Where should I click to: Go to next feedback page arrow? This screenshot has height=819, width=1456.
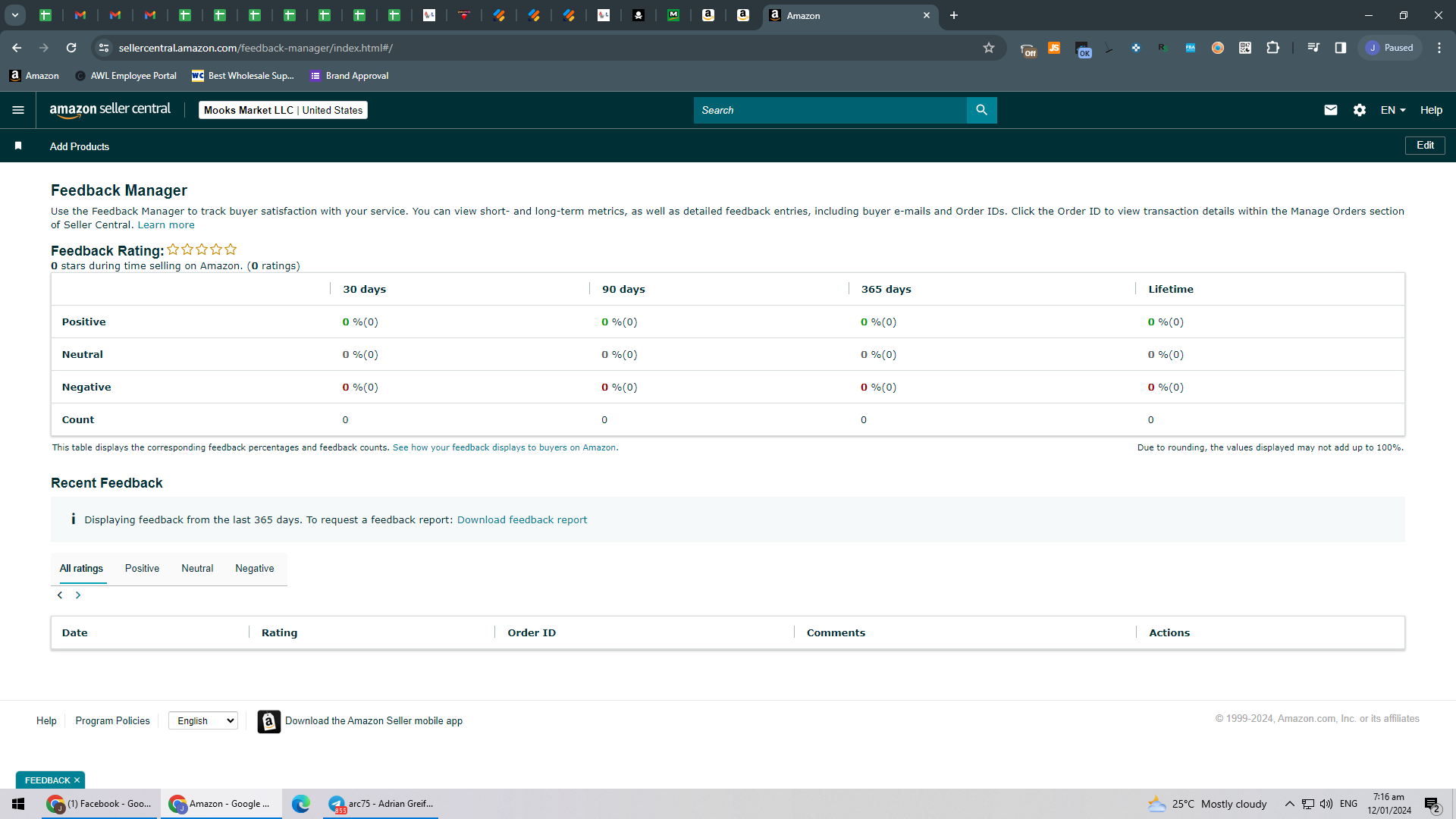point(78,595)
